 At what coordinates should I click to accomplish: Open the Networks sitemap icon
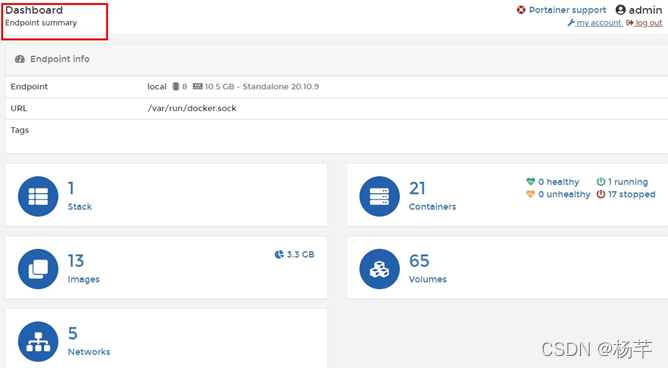coord(38,342)
